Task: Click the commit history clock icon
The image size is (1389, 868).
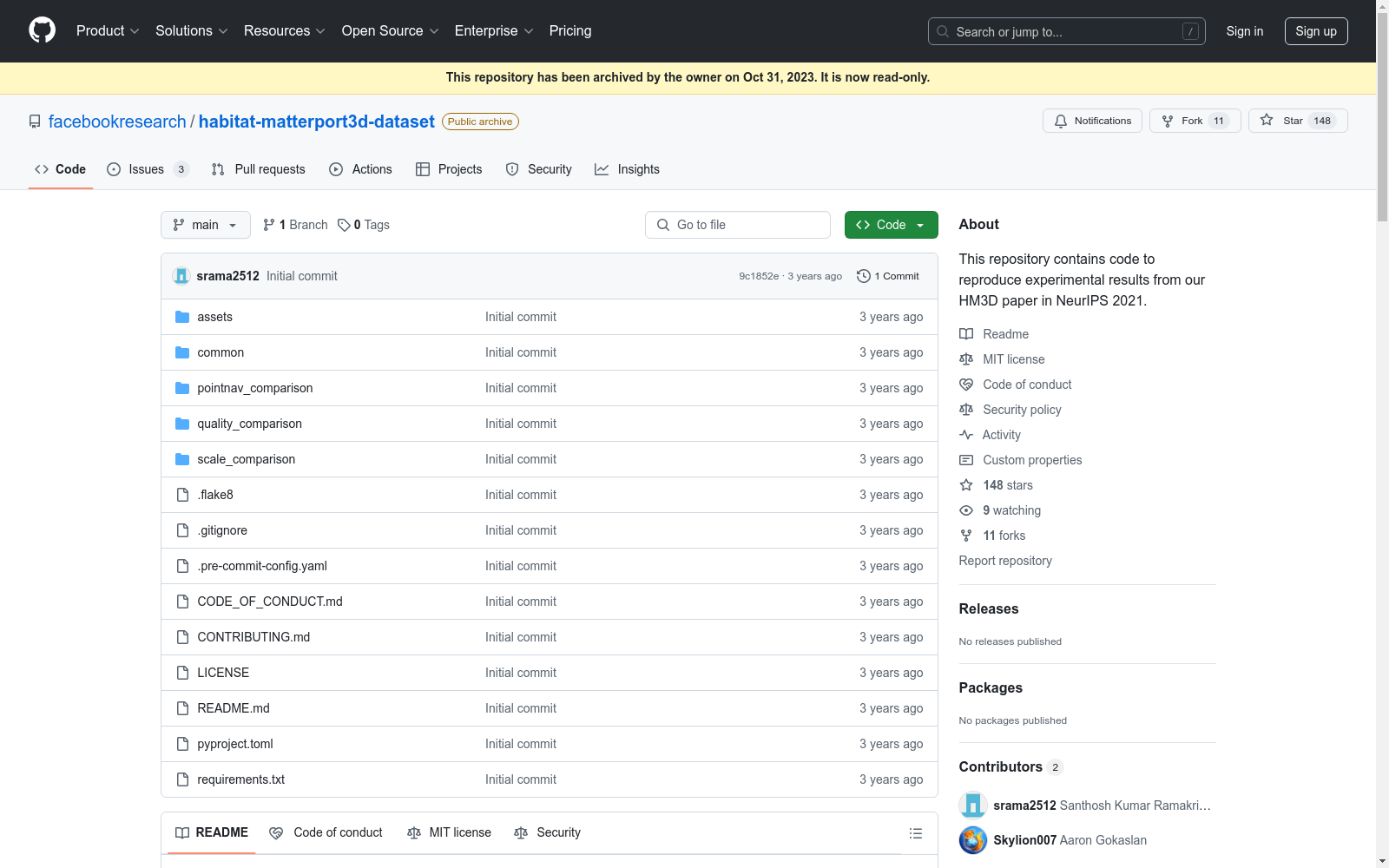Action: pyautogui.click(x=863, y=276)
